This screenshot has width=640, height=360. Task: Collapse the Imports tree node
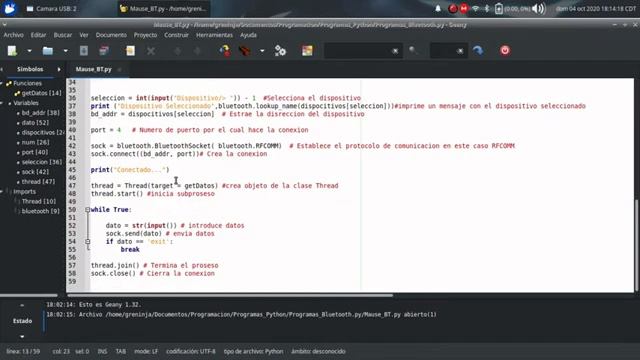(2, 191)
